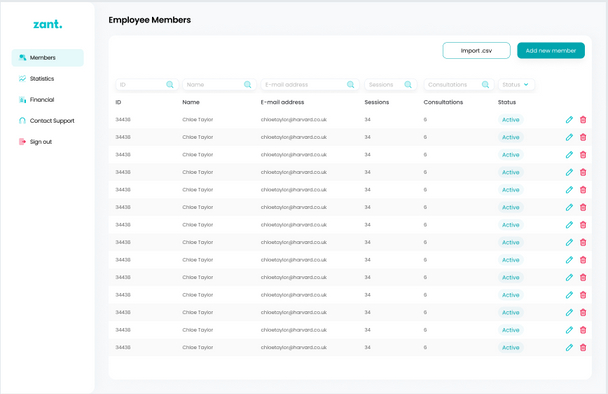Click the Consultations column header
This screenshot has width=608, height=394.
click(443, 102)
